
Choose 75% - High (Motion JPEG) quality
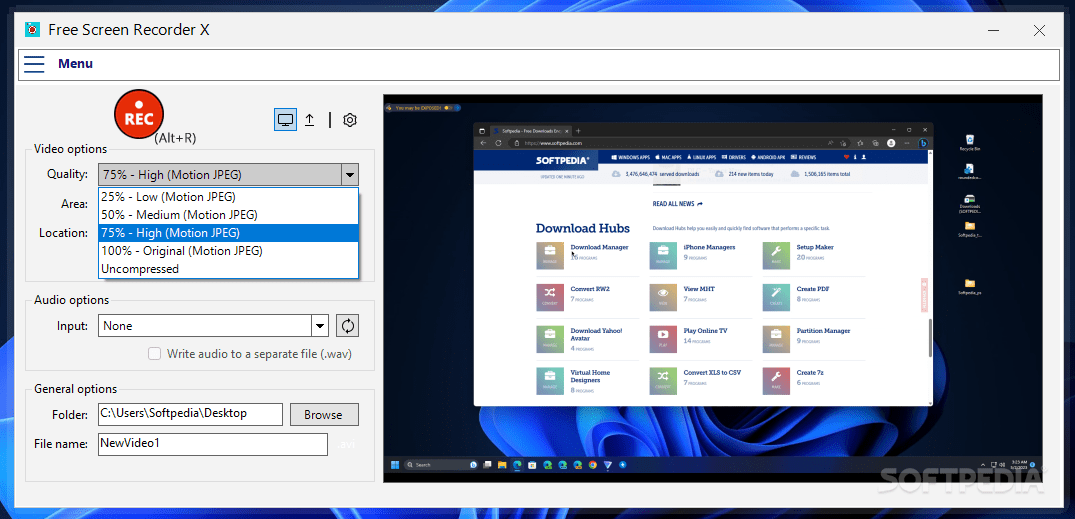coord(228,232)
